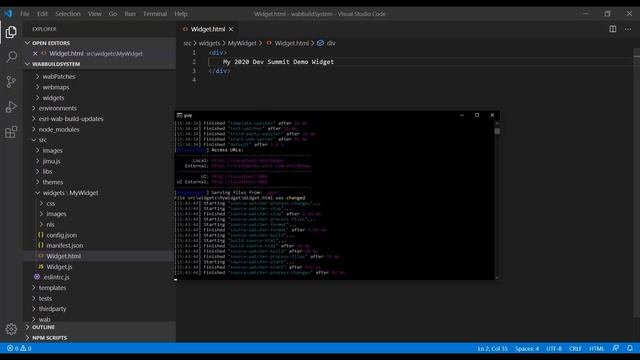Collapse the widgets \ MyWidget folder
Image resolution: width=640 pixels, height=360 pixels.
tap(70, 193)
